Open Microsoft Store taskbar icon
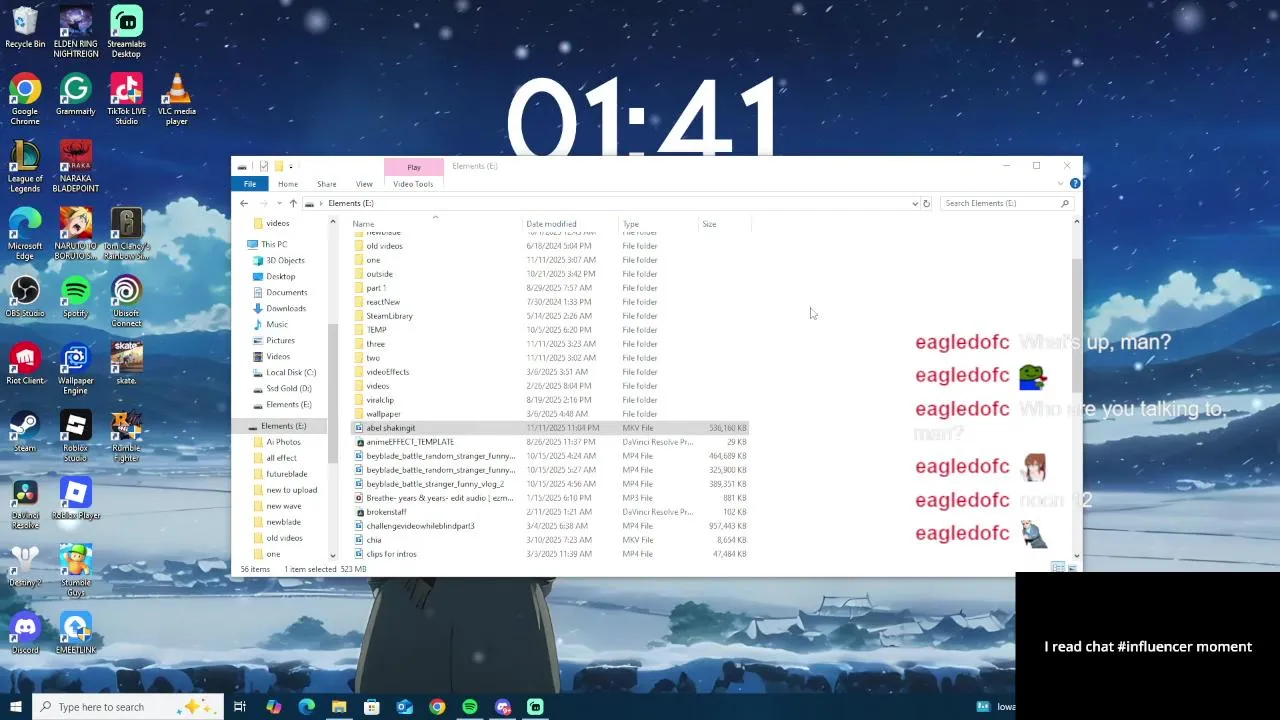This screenshot has width=1280, height=720. (371, 707)
